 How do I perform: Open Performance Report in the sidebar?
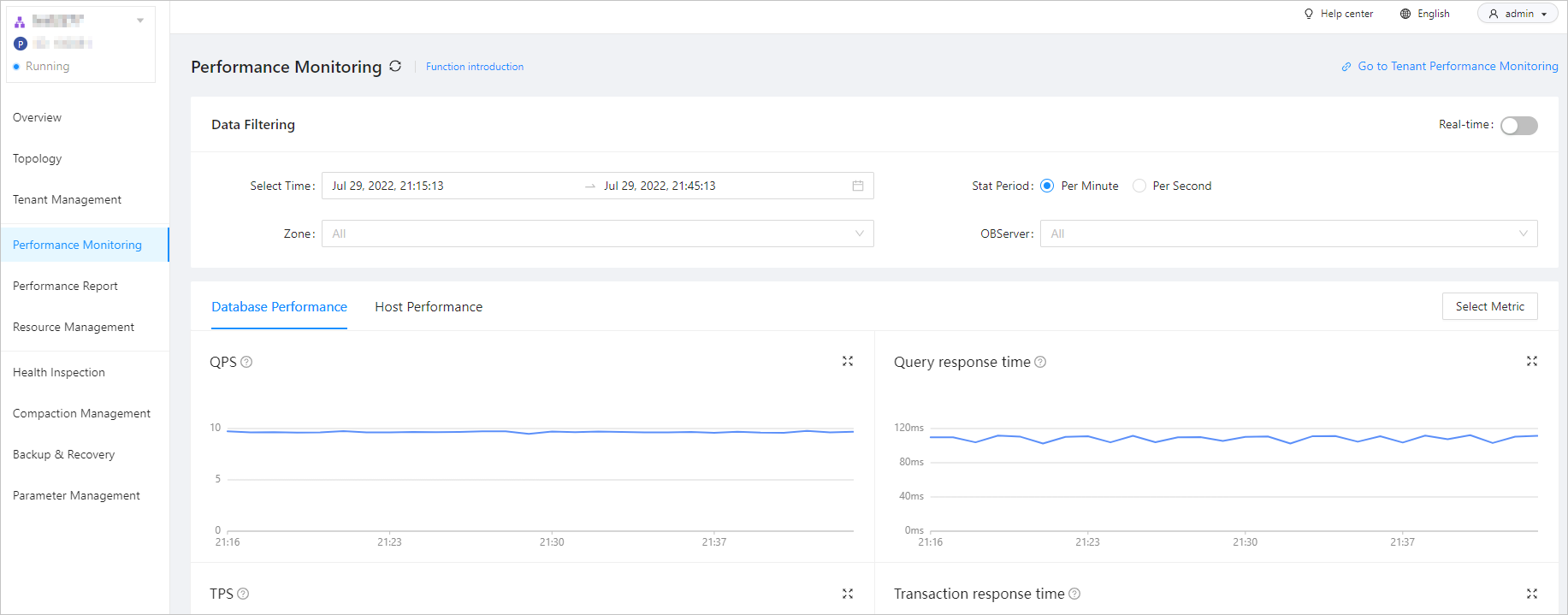[65, 286]
